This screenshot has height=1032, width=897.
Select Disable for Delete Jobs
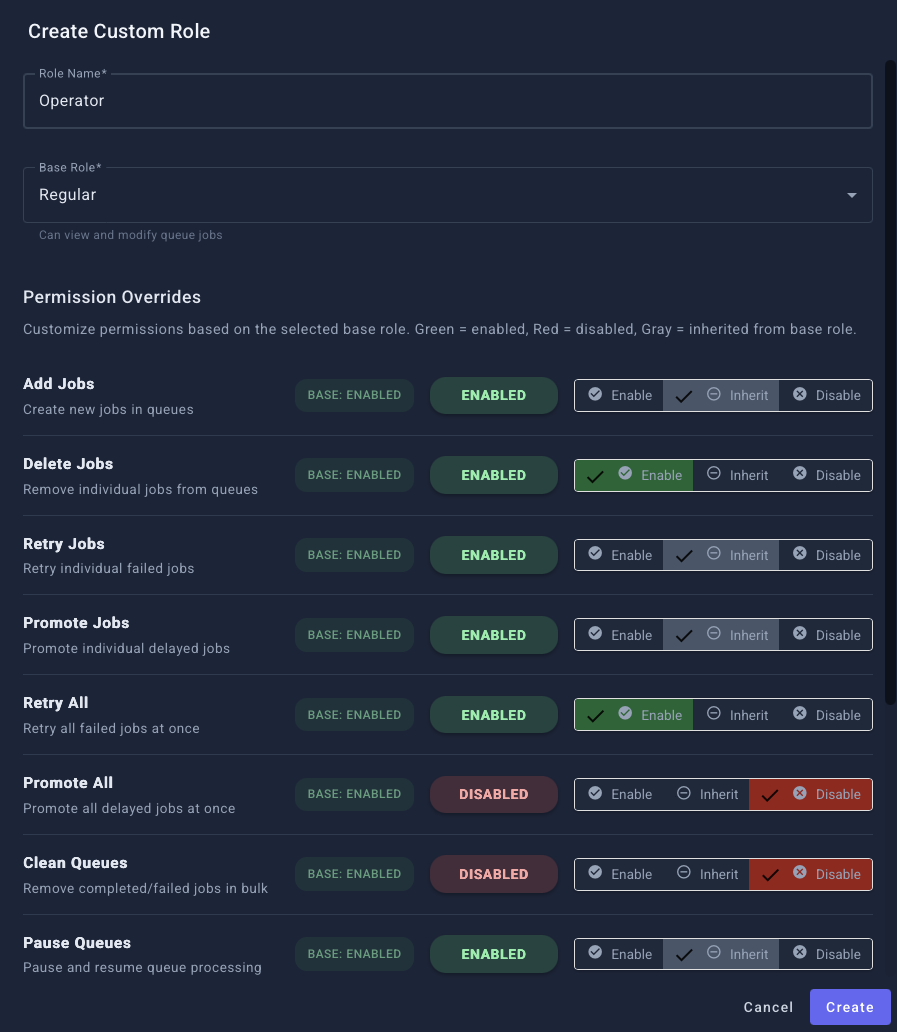coord(826,475)
